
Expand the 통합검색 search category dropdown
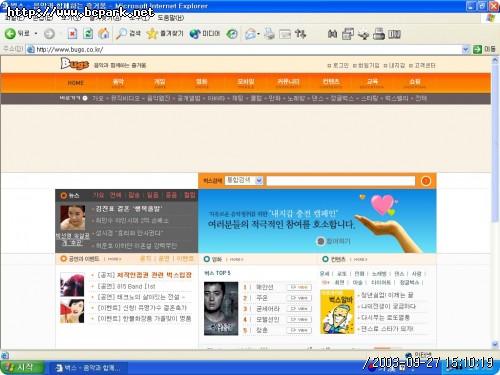point(259,180)
